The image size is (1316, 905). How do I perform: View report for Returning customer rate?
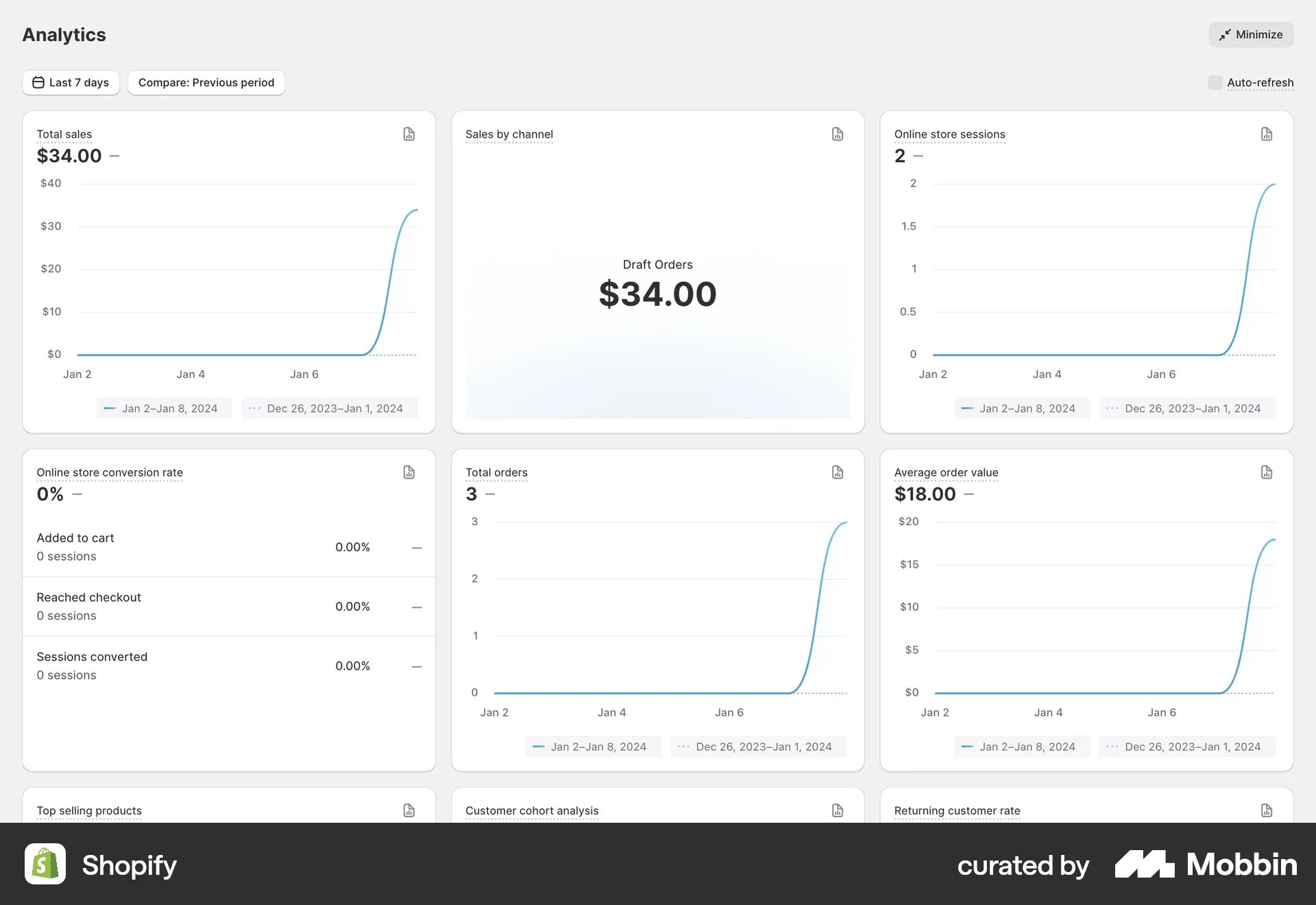point(1265,811)
